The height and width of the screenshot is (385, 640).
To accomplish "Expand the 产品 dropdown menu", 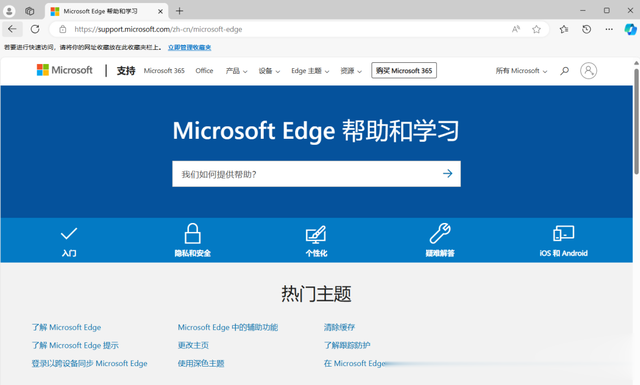I will [236, 71].
